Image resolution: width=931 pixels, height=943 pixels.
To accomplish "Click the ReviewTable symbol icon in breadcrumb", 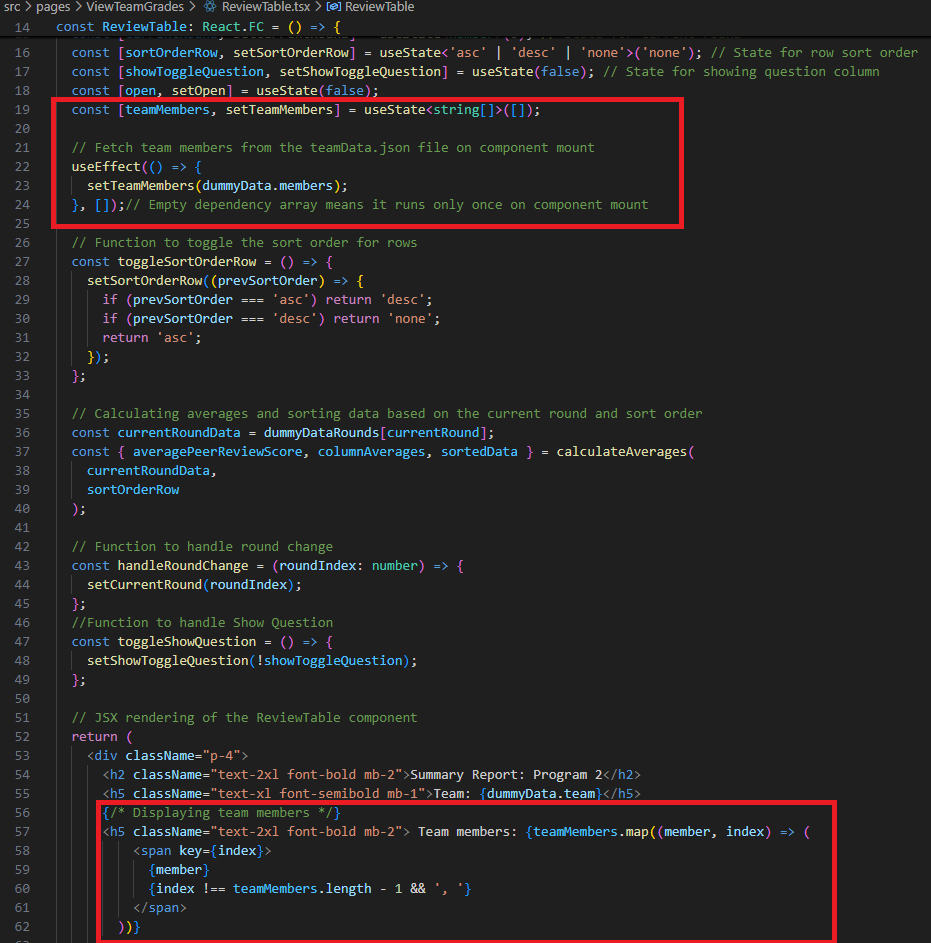I will [333, 7].
